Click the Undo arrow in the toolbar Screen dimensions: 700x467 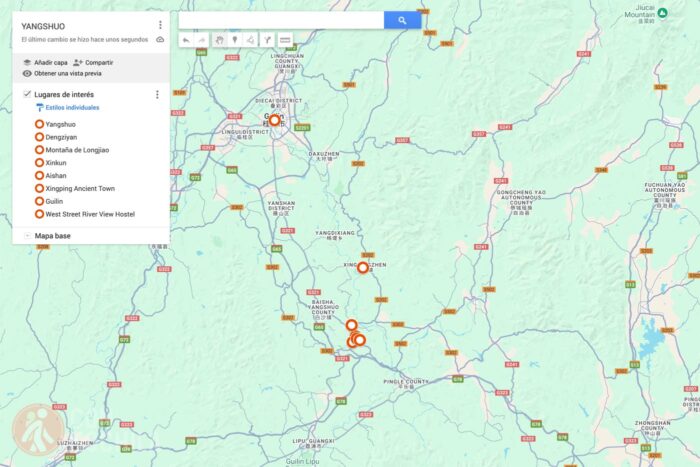tap(186, 40)
